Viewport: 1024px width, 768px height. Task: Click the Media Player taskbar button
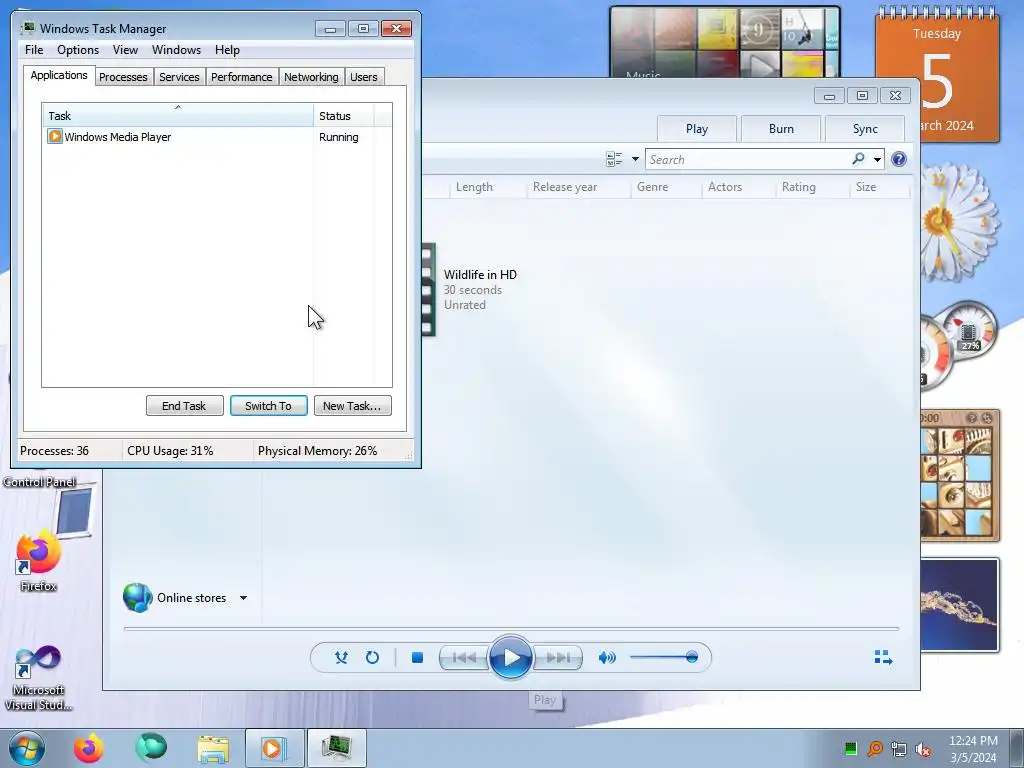[x=274, y=748]
